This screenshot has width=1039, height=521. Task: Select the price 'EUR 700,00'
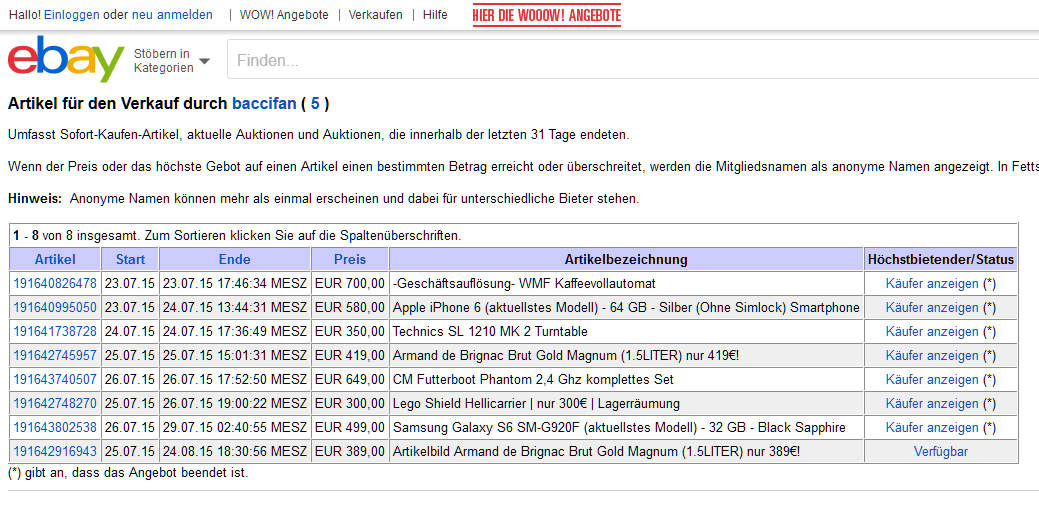(x=350, y=284)
